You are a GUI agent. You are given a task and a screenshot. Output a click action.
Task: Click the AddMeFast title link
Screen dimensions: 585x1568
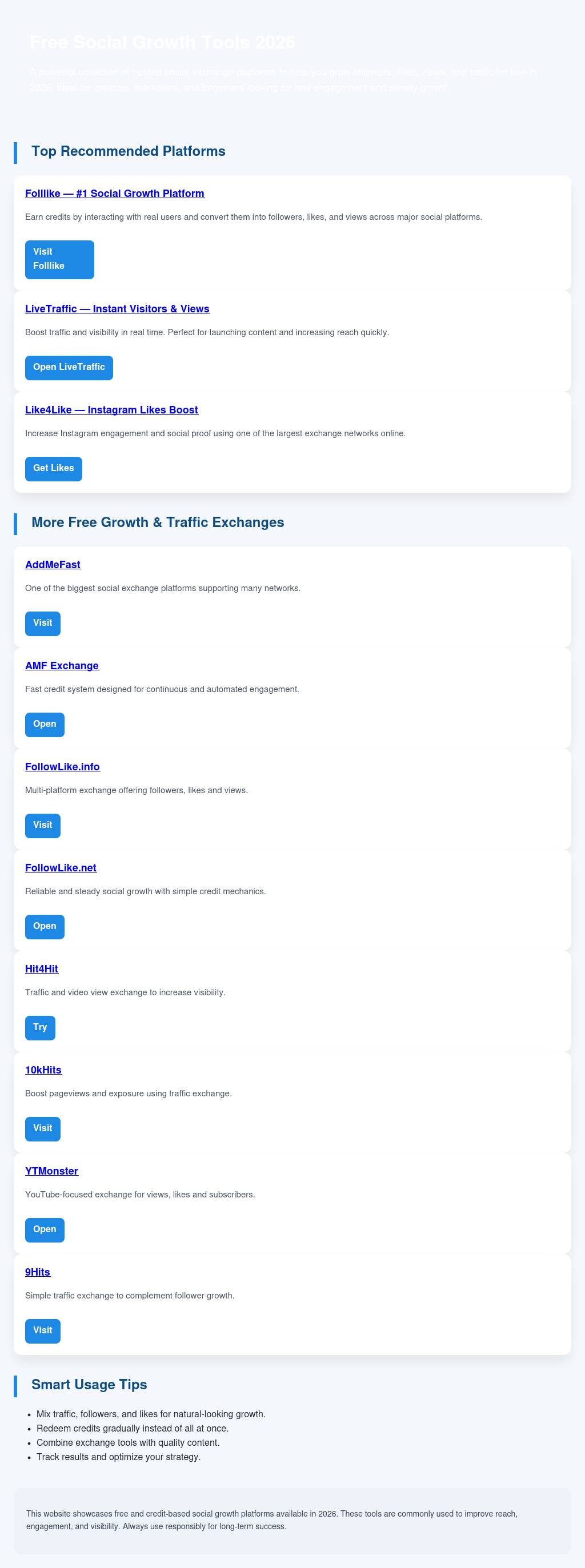pos(53,565)
